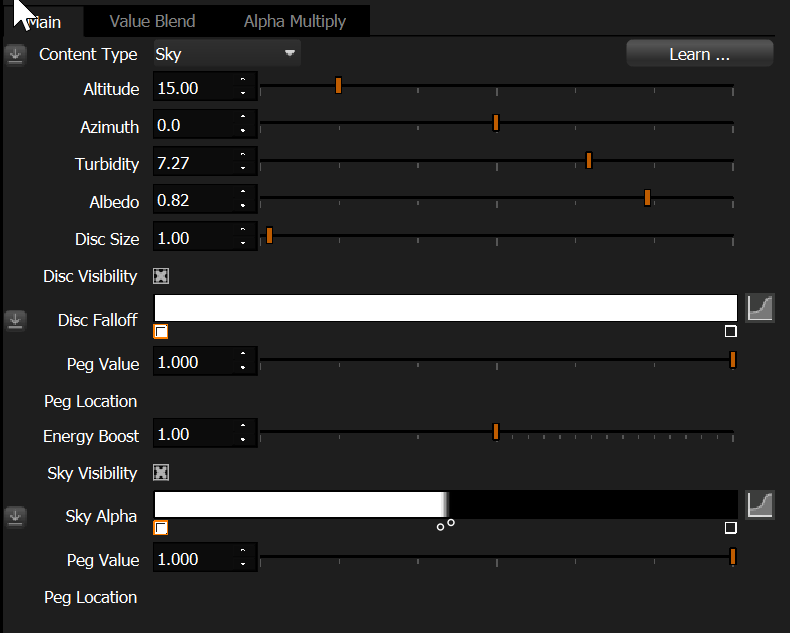Select the right peg of Disc Falloff gradient
The image size is (790, 633).
[x=730, y=332]
